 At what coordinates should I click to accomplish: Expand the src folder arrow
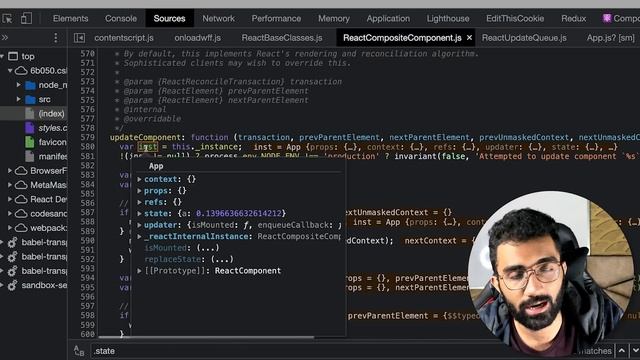tap(18, 99)
